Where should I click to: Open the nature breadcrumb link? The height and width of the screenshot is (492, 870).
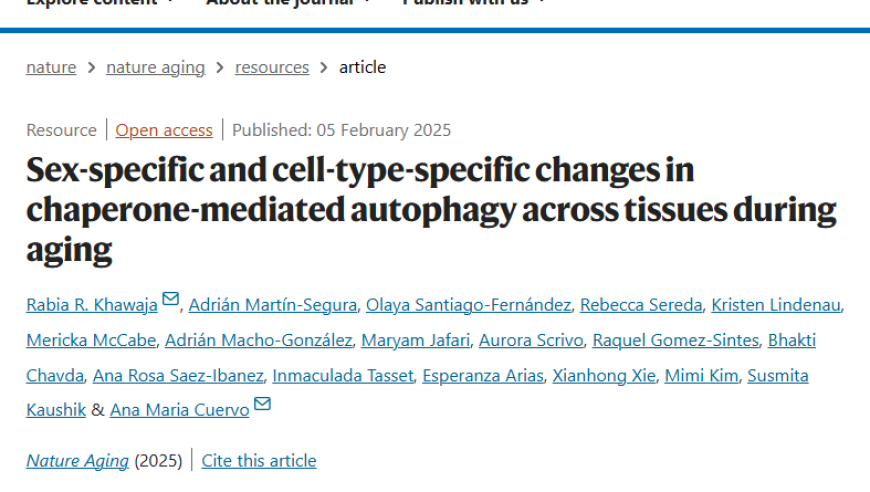tap(51, 67)
